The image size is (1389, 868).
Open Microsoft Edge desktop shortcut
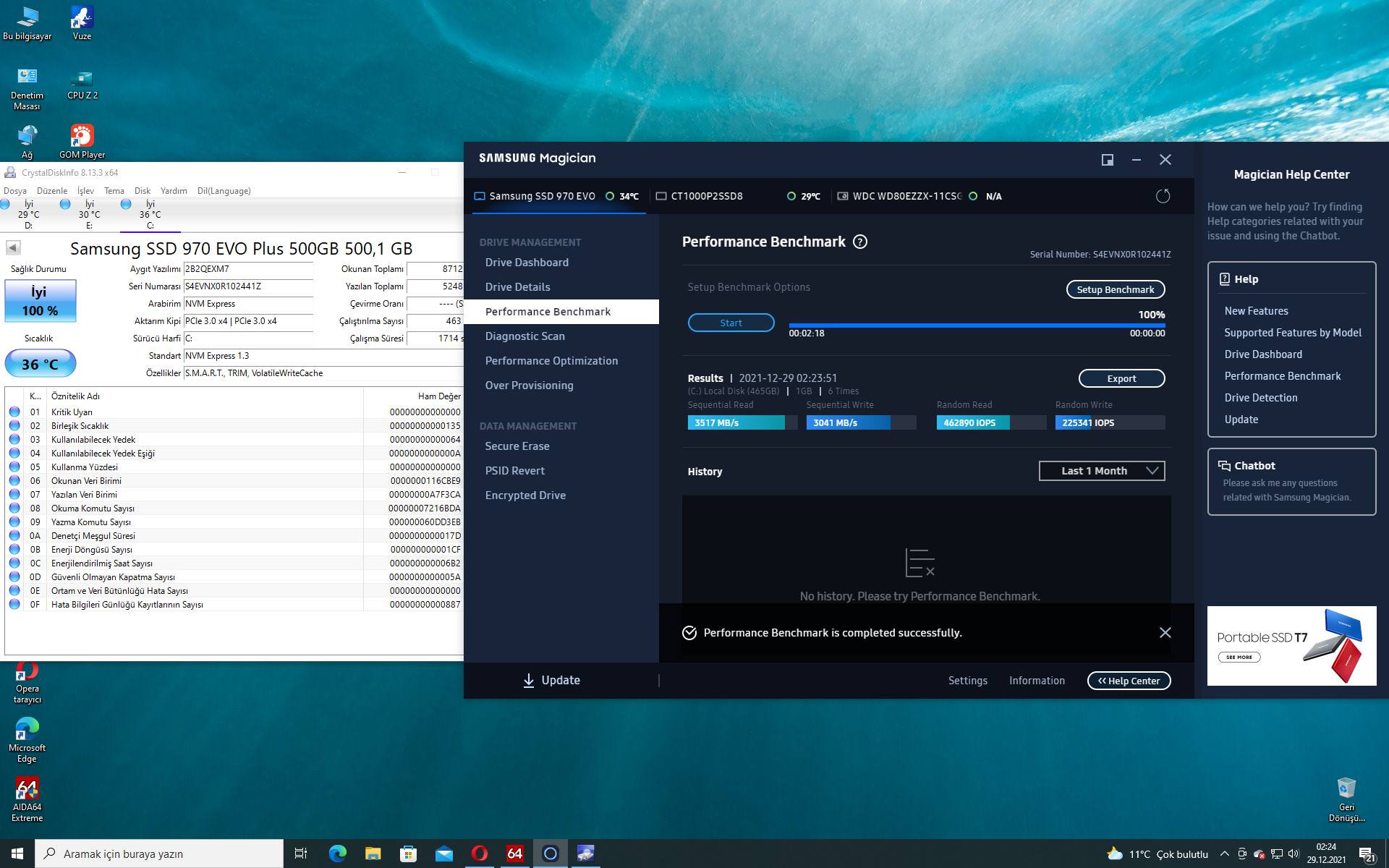[27, 739]
